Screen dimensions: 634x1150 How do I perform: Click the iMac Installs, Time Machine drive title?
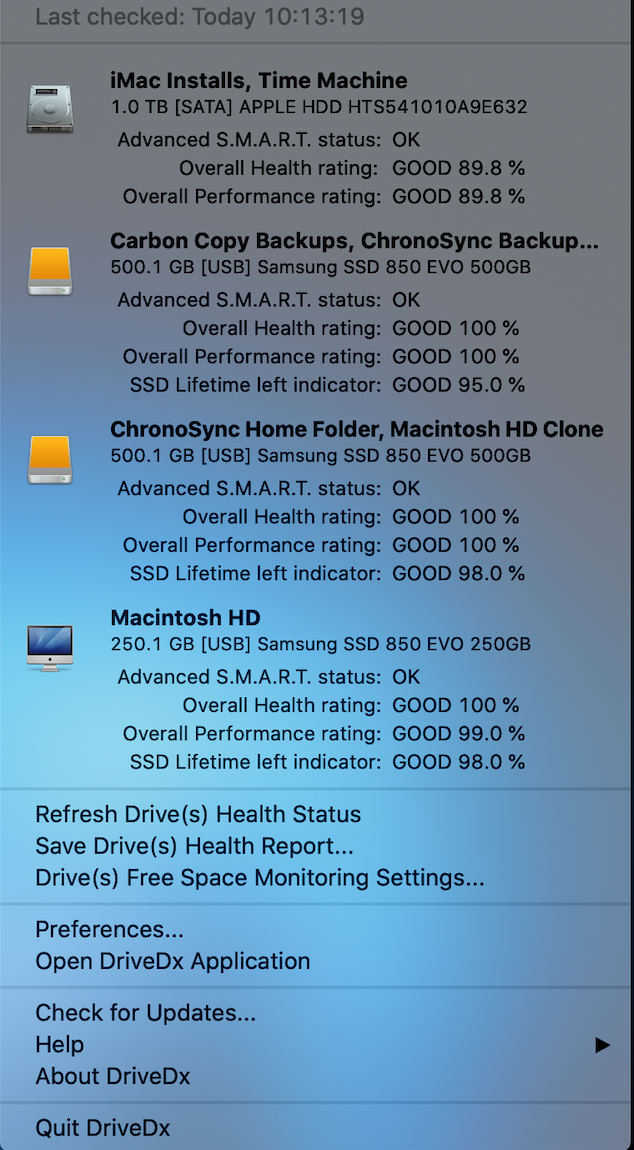(x=259, y=81)
